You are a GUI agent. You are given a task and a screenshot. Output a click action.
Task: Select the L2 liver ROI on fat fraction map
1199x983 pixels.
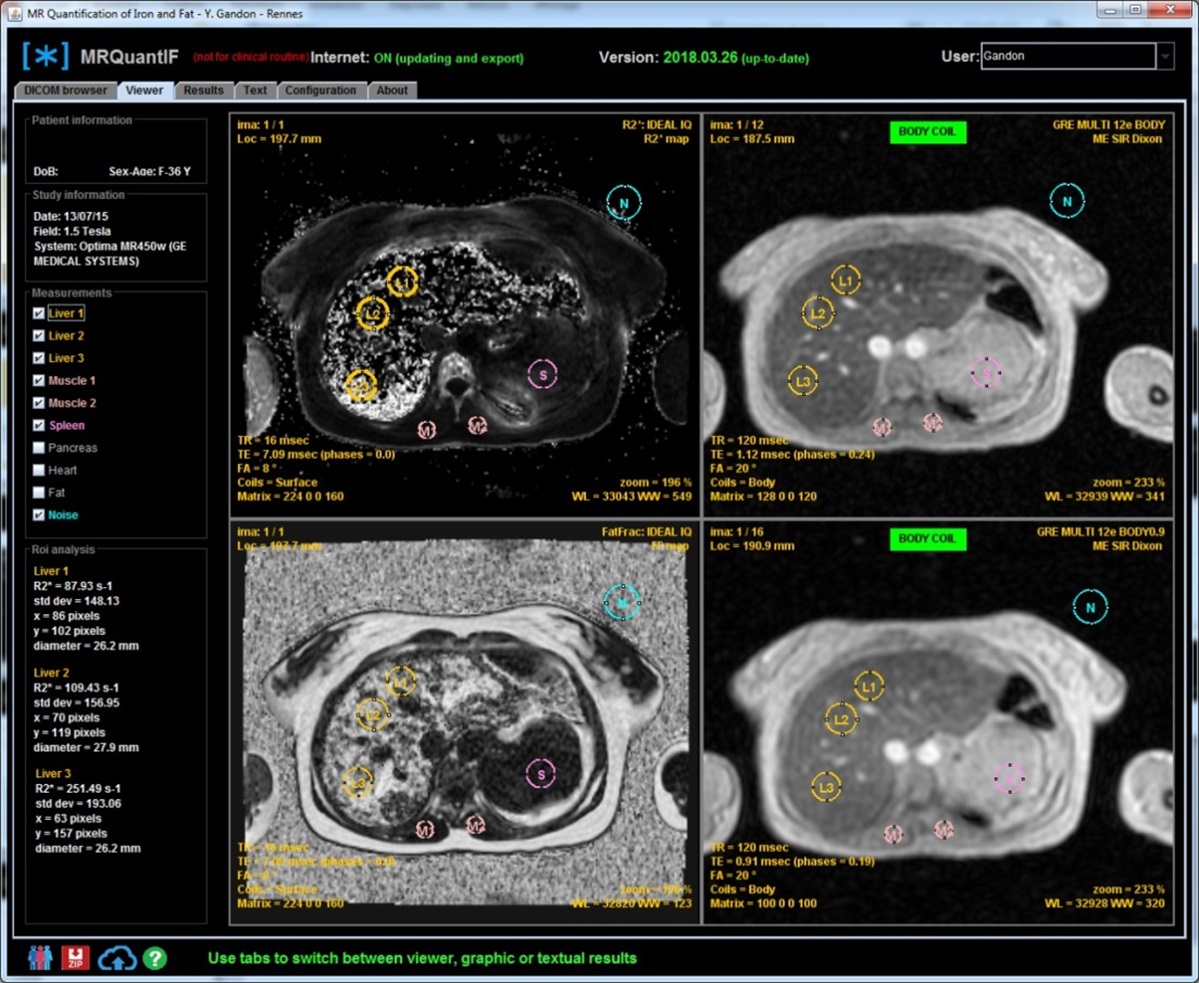tap(373, 714)
